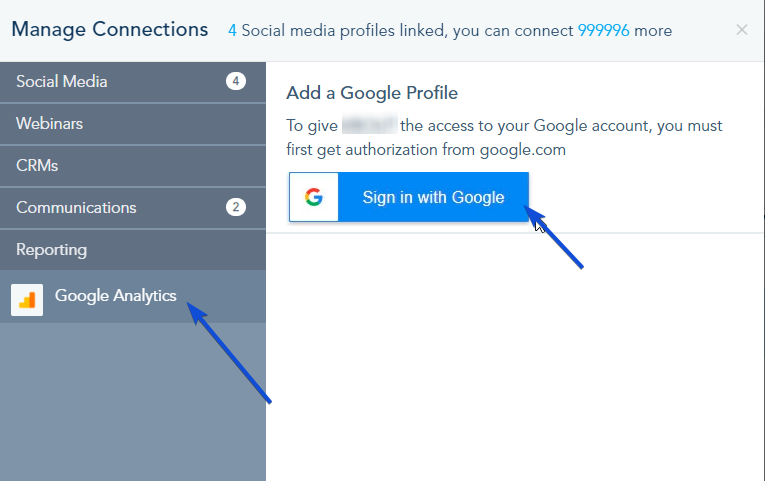The width and height of the screenshot is (765, 481).
Task: Open the Webinars section
Action: 133,124
